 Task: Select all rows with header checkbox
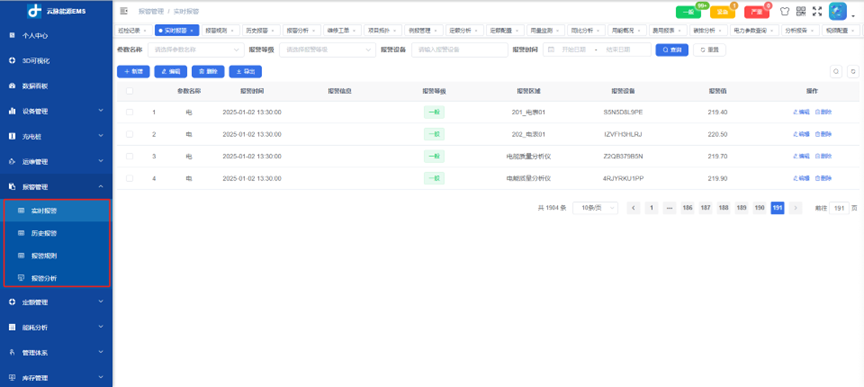(129, 91)
